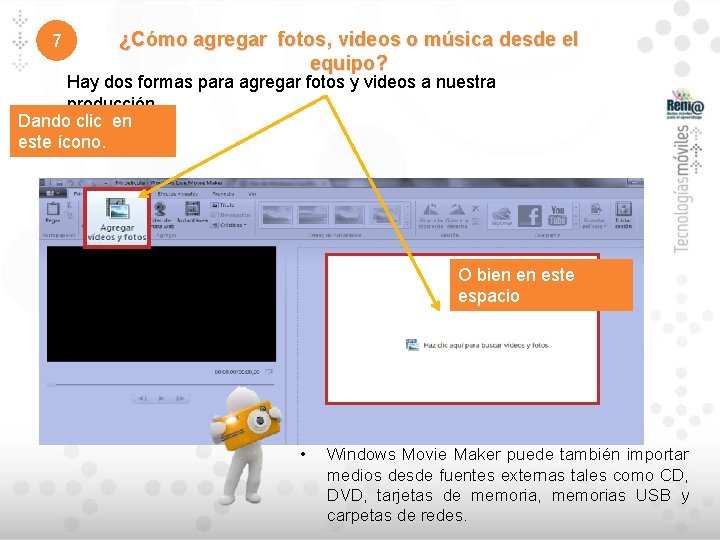Click the previous frame button
The height and width of the screenshot is (540, 720).
point(142,399)
